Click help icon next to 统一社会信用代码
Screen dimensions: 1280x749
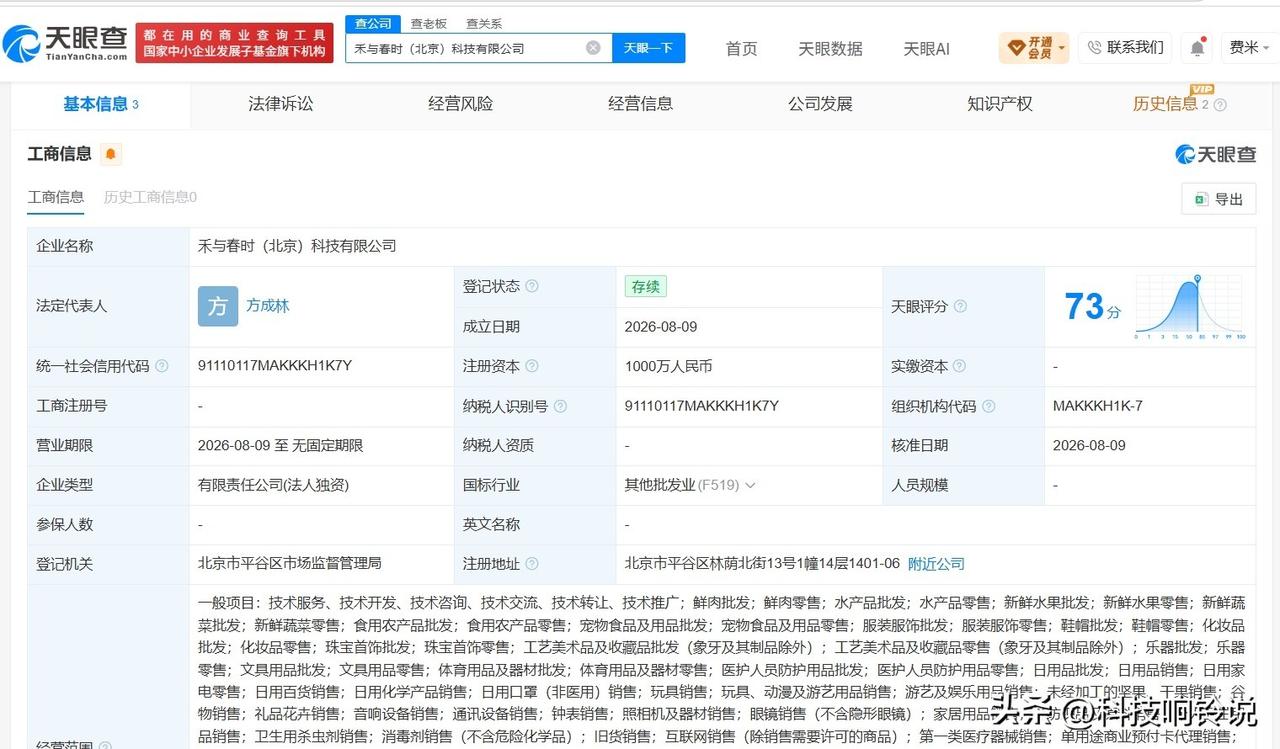tap(162, 366)
